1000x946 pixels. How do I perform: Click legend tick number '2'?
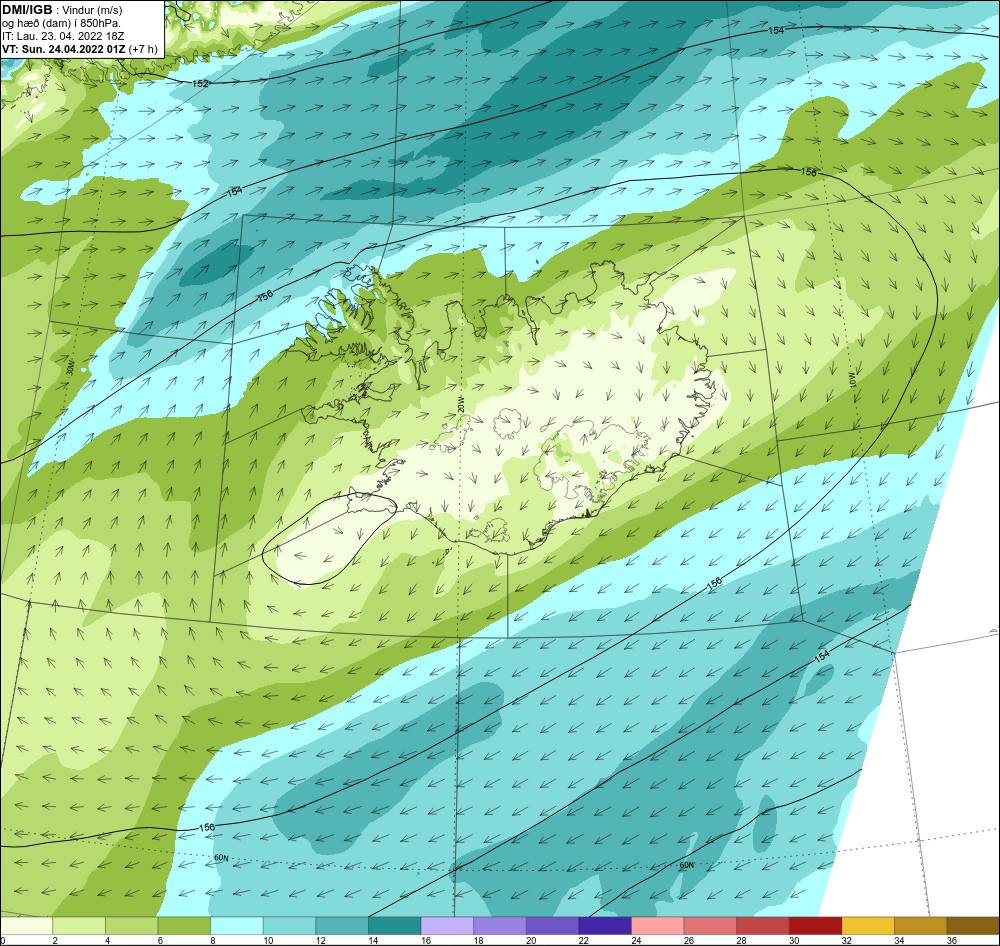click(x=55, y=940)
